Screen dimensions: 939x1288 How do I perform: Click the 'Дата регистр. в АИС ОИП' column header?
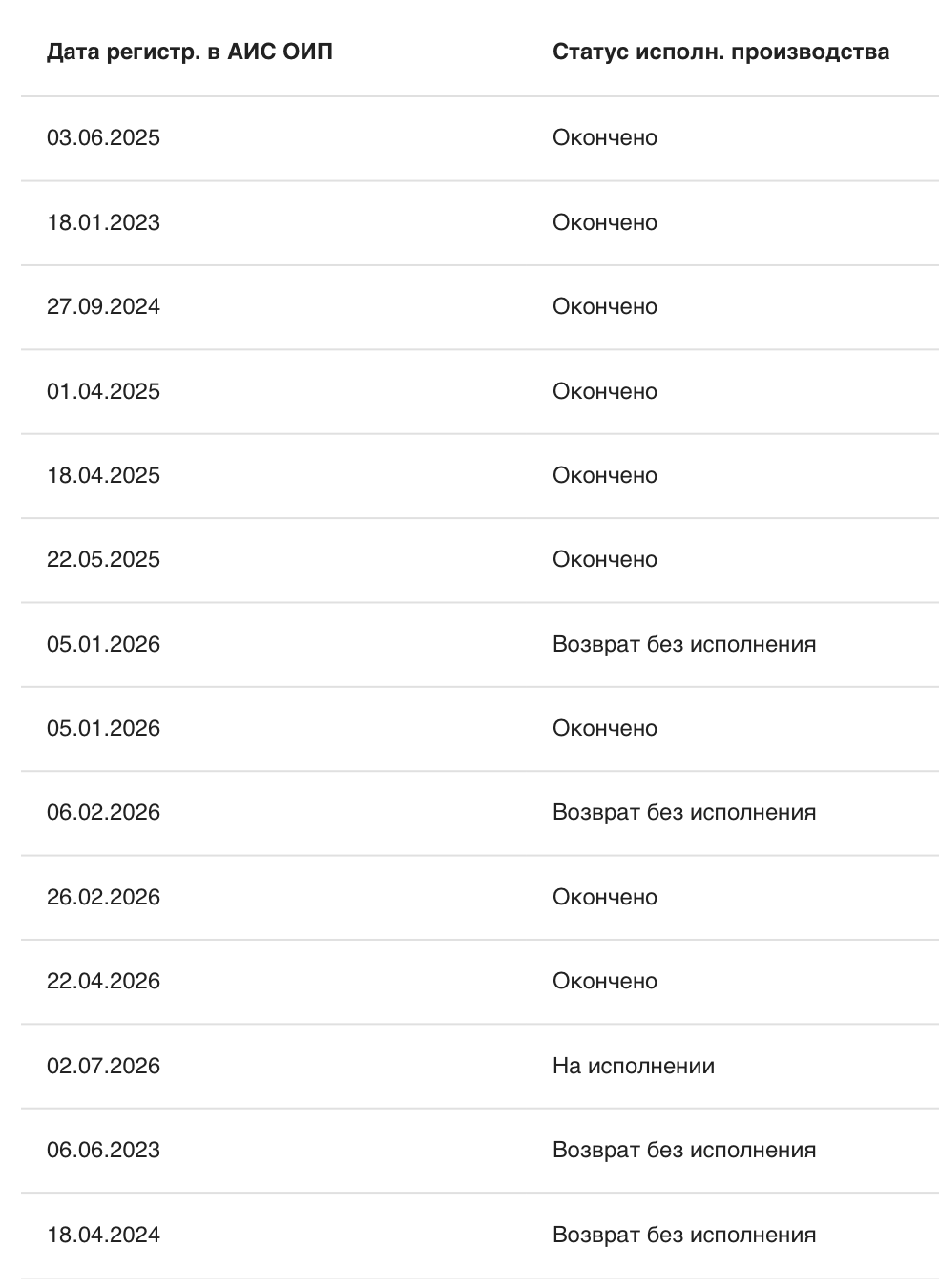[x=190, y=52]
